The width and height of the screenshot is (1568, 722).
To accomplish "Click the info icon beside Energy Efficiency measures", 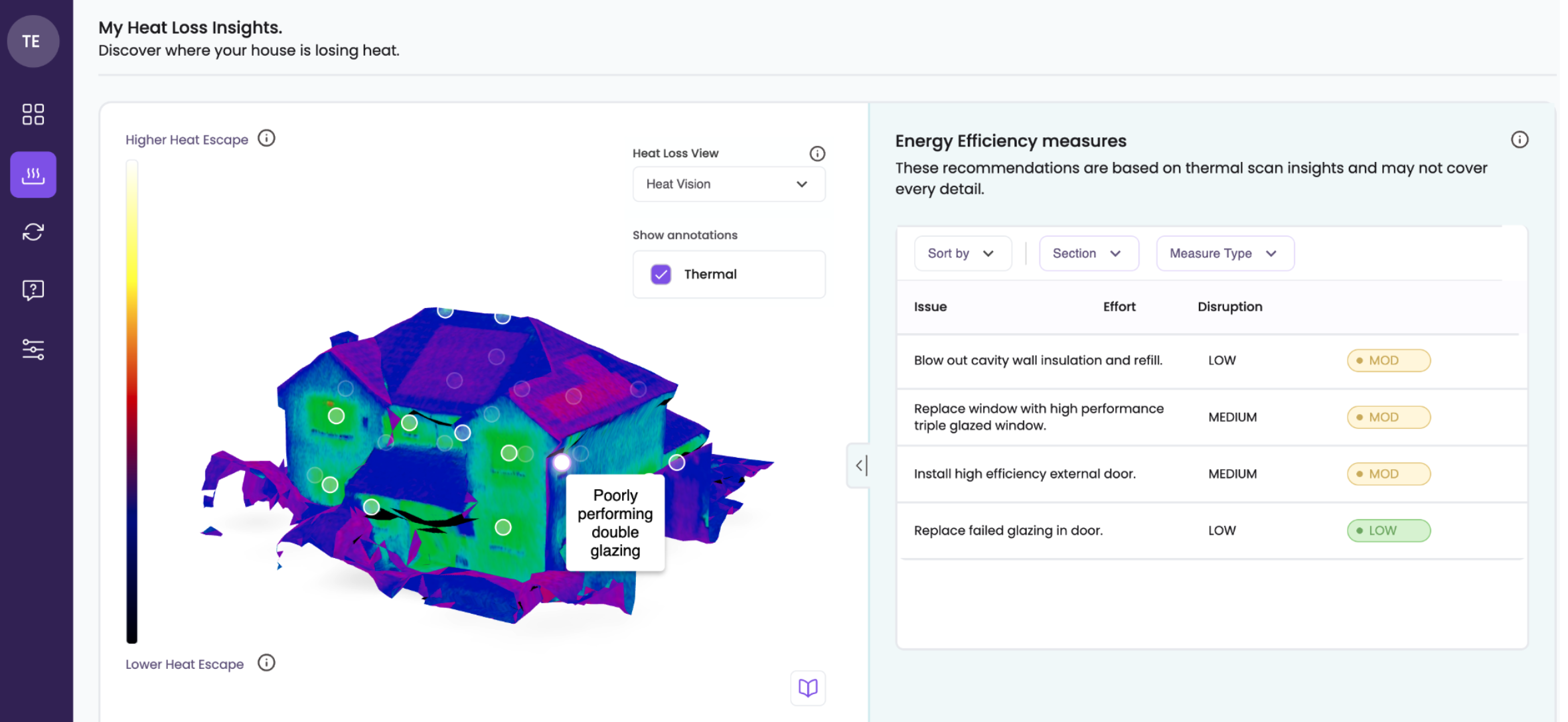I will click(1520, 139).
